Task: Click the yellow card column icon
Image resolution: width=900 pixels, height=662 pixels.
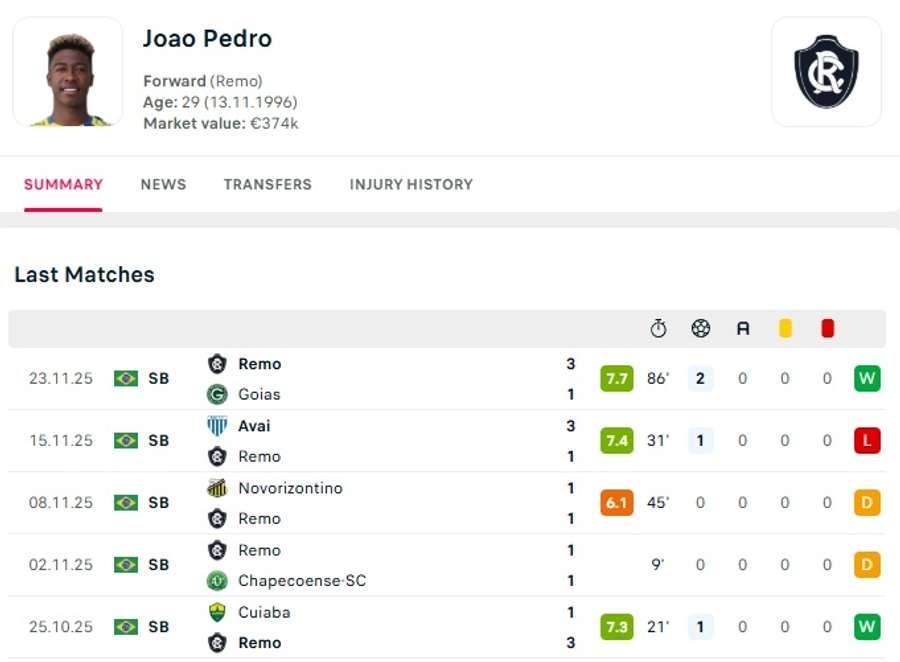Action: pyautogui.click(x=784, y=327)
